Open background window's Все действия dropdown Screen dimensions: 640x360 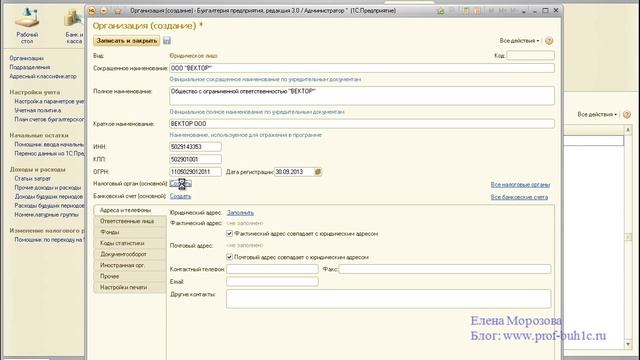coord(597,114)
